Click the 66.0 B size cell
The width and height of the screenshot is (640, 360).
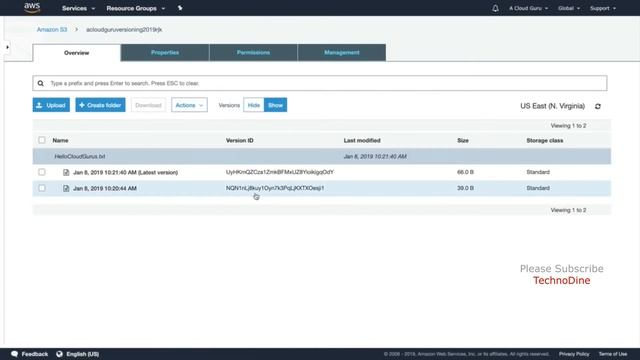[465, 172]
